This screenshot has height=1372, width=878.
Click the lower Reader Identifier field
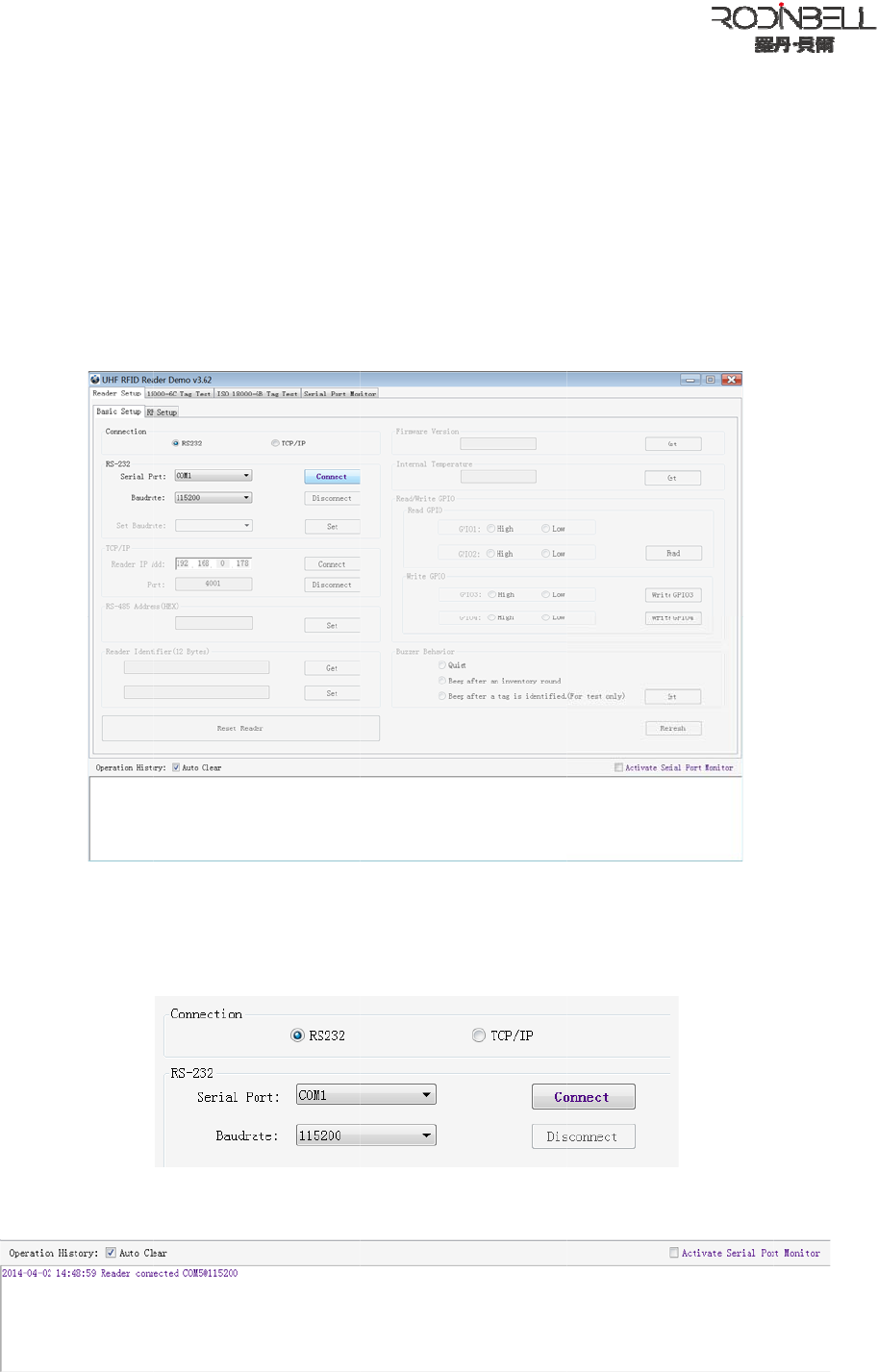pos(197,692)
